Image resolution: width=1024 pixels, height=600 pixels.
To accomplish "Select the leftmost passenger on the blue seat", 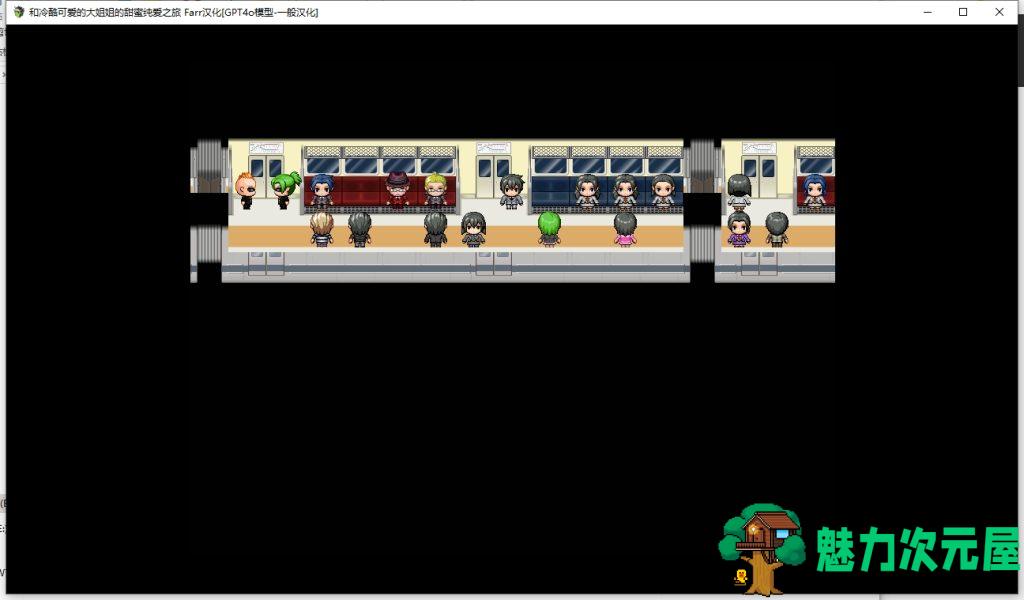I will [x=587, y=191].
